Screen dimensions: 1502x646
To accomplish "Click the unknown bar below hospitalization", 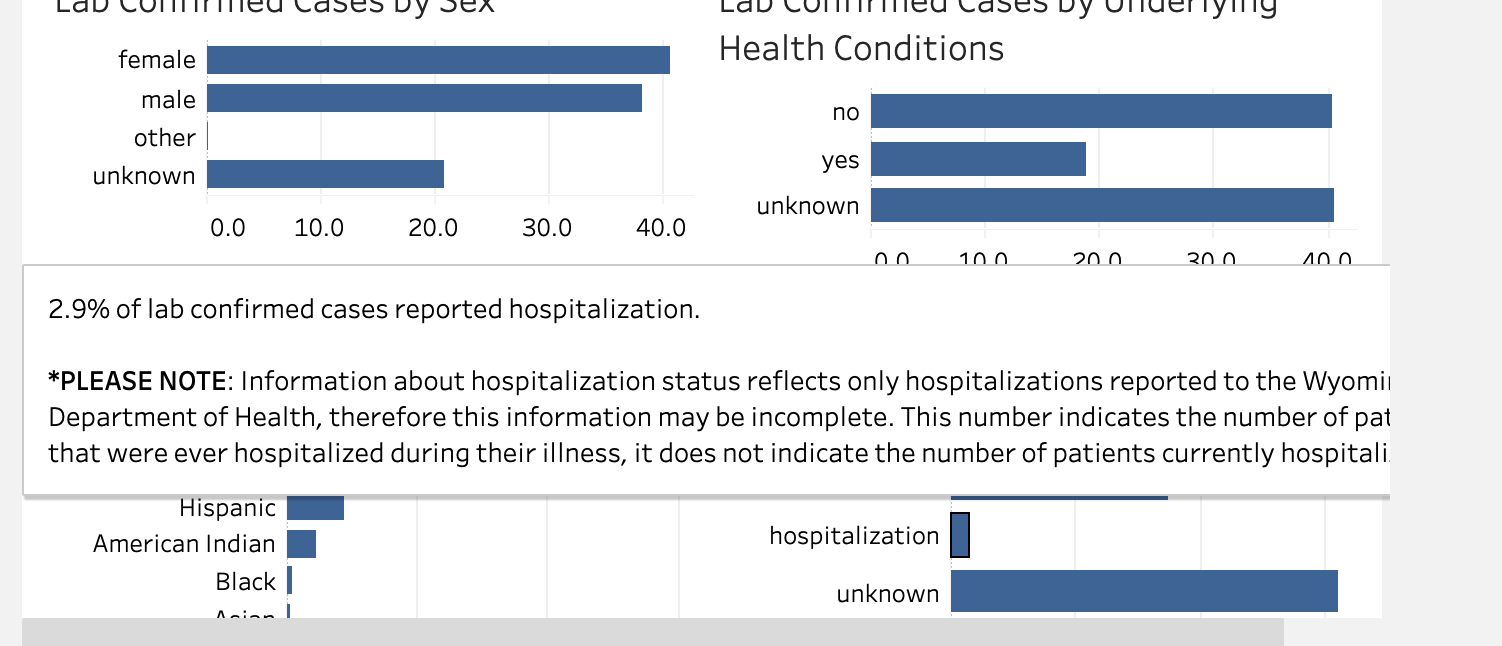I will pyautogui.click(x=1144, y=591).
